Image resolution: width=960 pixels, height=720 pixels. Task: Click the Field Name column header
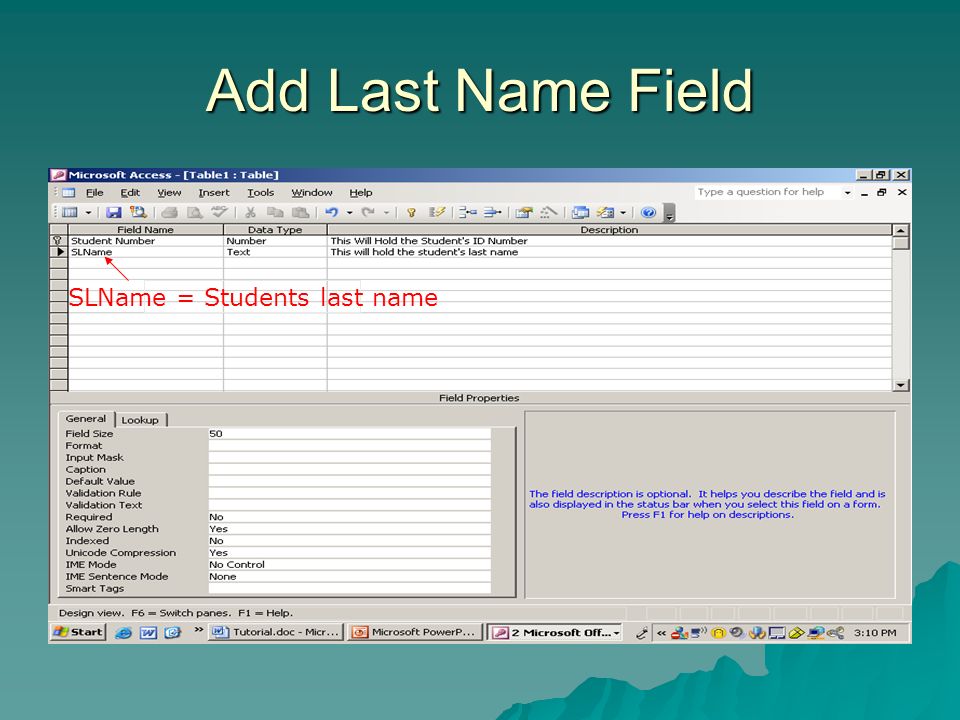point(146,230)
